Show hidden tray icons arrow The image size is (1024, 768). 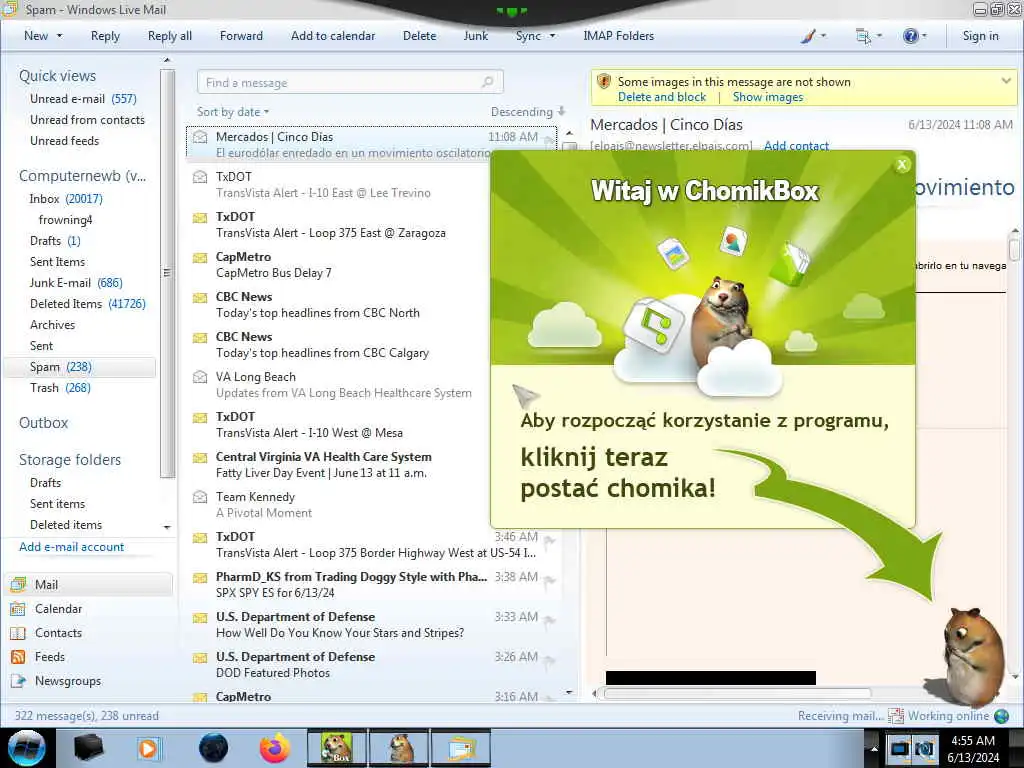pyautogui.click(x=874, y=748)
